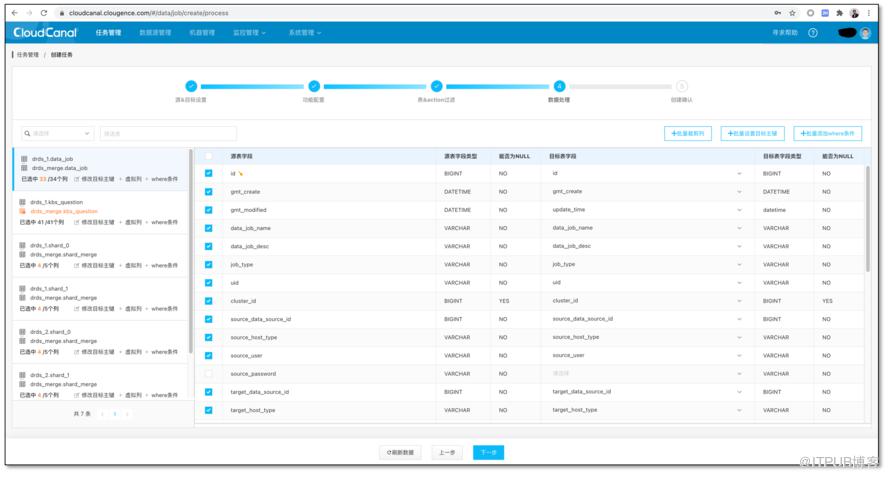Screen dimensions: 889x477
Task: Click the scrollbar of the left table list
Action: pyautogui.click(x=190, y=250)
